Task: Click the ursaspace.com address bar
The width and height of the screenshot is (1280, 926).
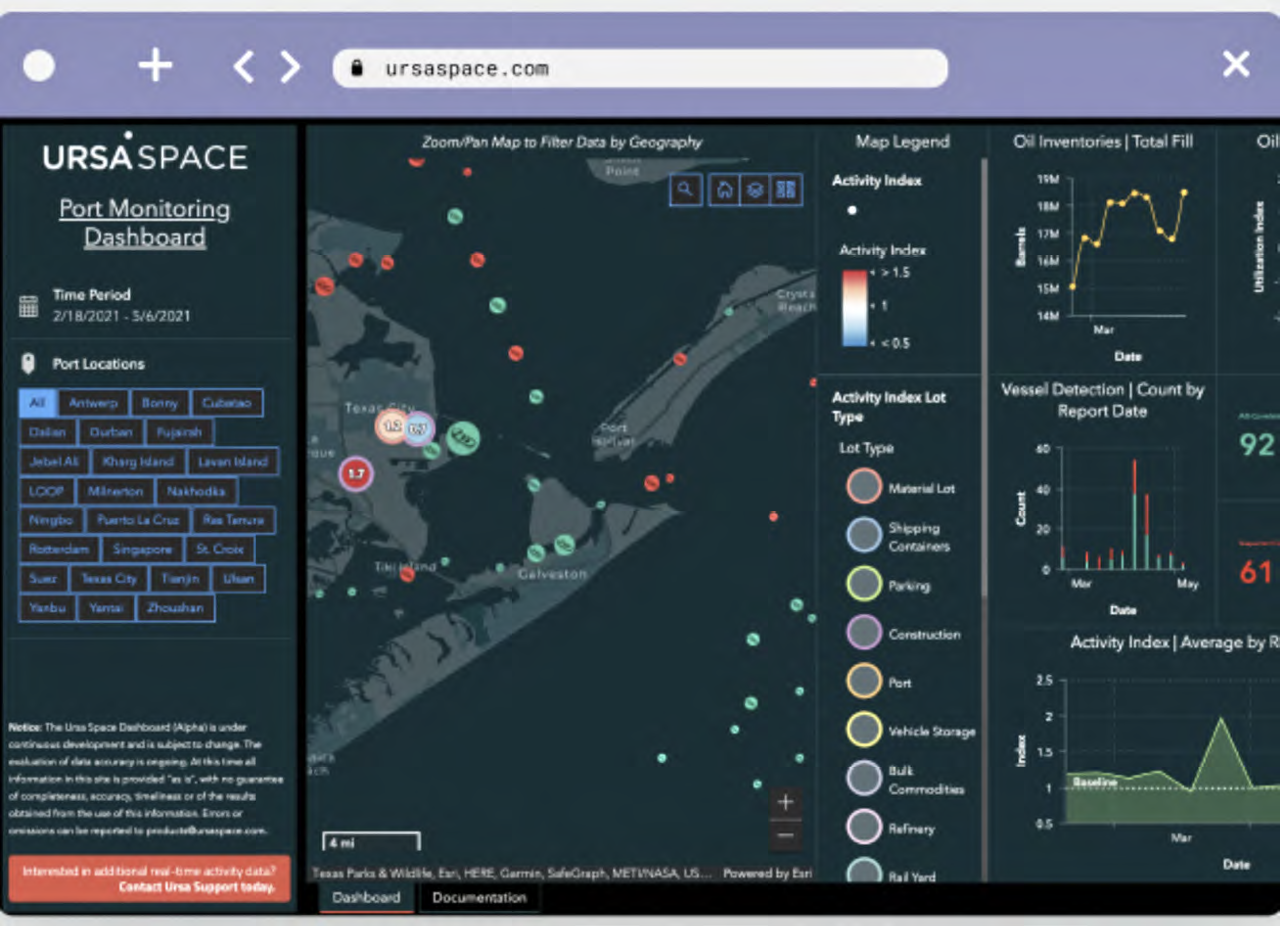Action: pos(640,68)
